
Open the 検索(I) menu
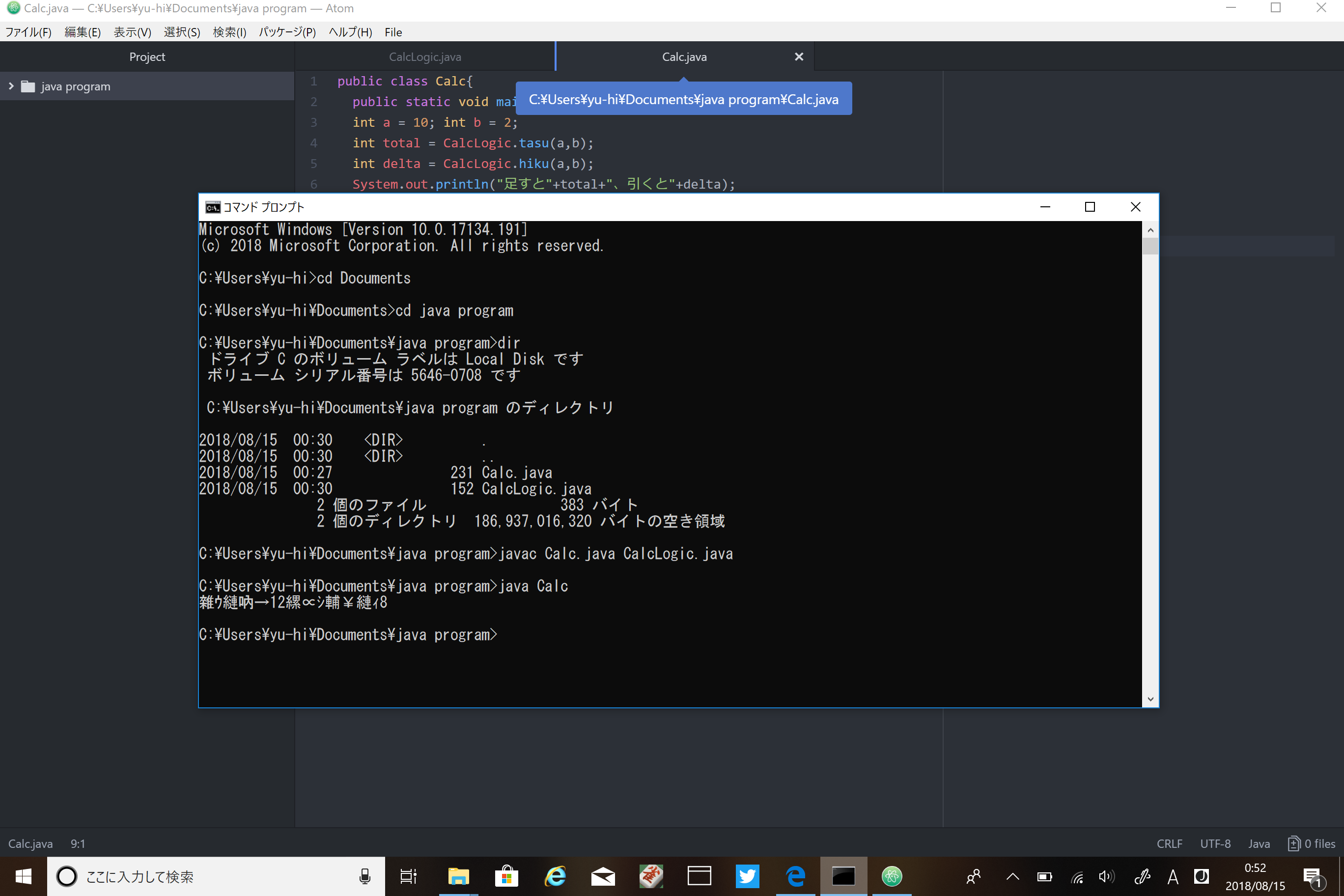click(x=229, y=32)
